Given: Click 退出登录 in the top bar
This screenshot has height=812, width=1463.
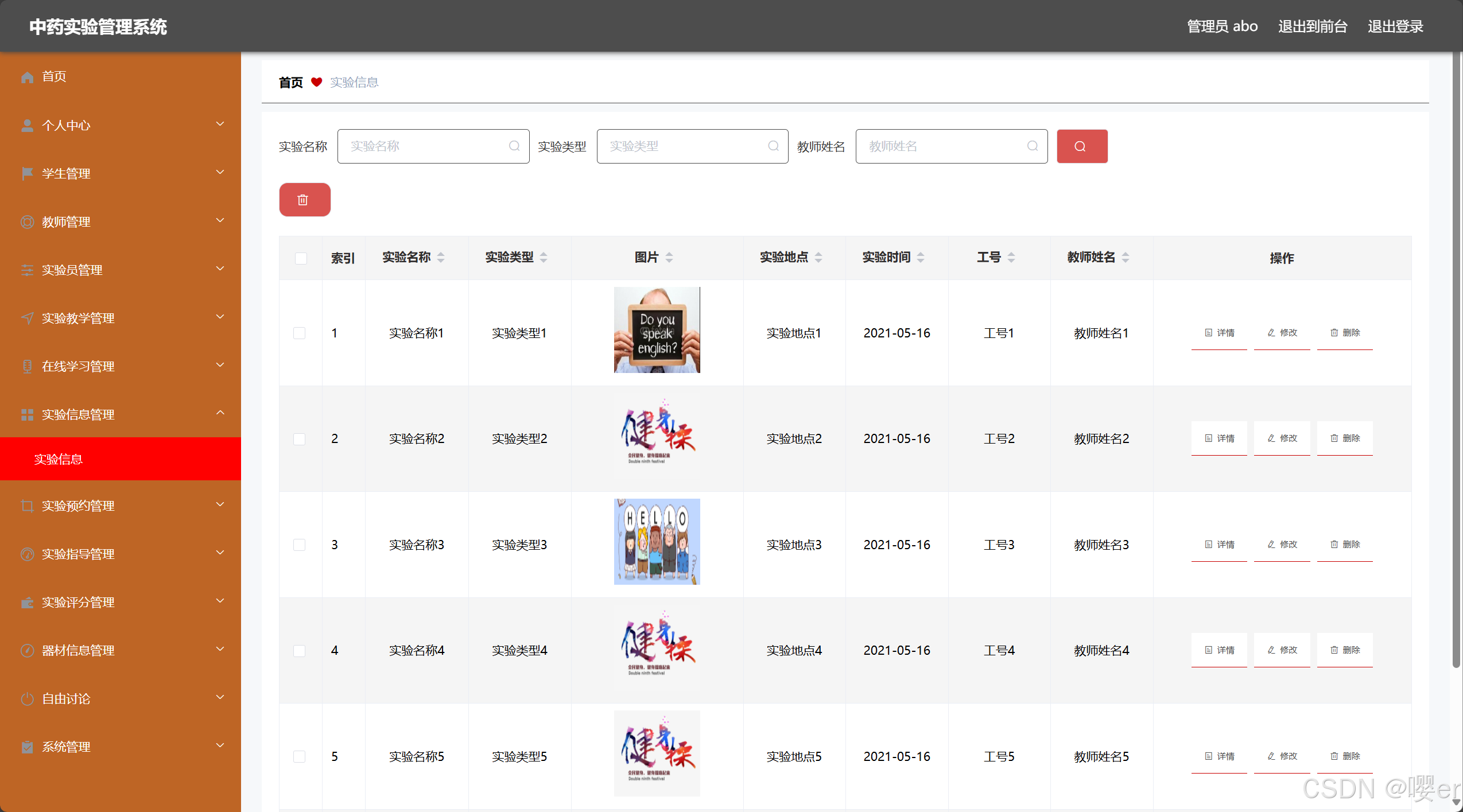Looking at the screenshot, I should pyautogui.click(x=1395, y=26).
